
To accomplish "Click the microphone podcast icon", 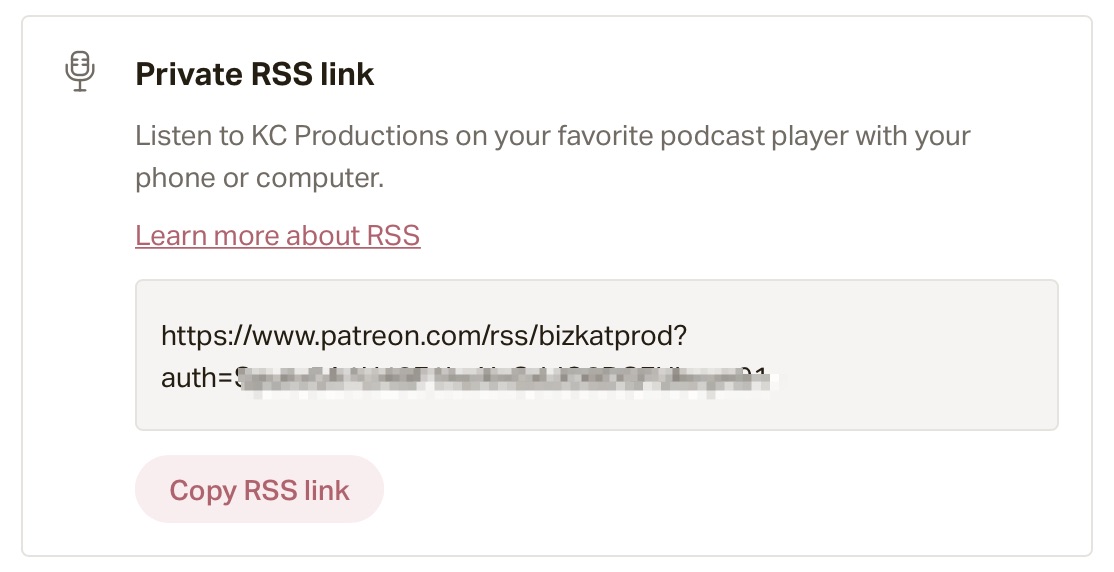I will point(79,73).
